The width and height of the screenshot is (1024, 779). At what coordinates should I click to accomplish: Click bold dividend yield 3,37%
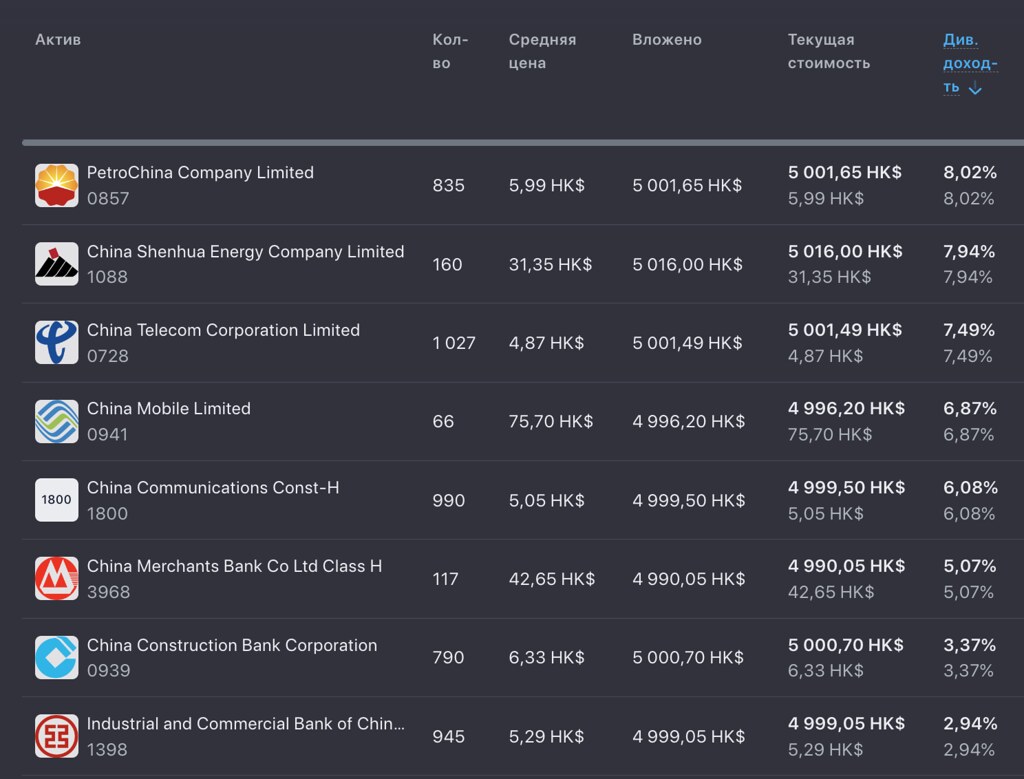(970, 645)
